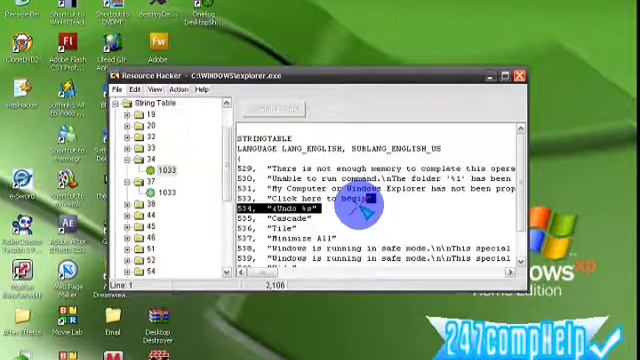Open the Edit menu
The height and width of the screenshot is (360, 640).
[x=135, y=89]
